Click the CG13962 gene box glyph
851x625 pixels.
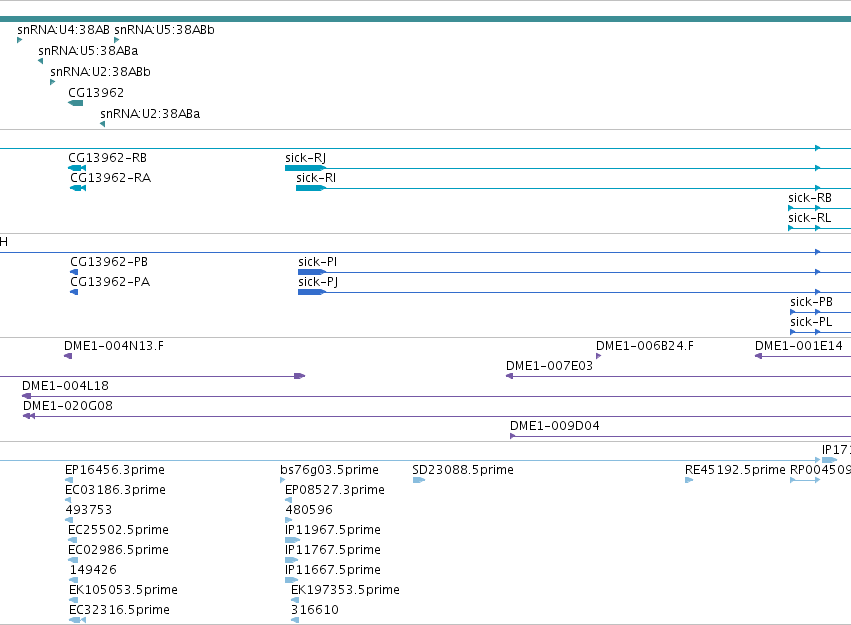pyautogui.click(x=75, y=103)
